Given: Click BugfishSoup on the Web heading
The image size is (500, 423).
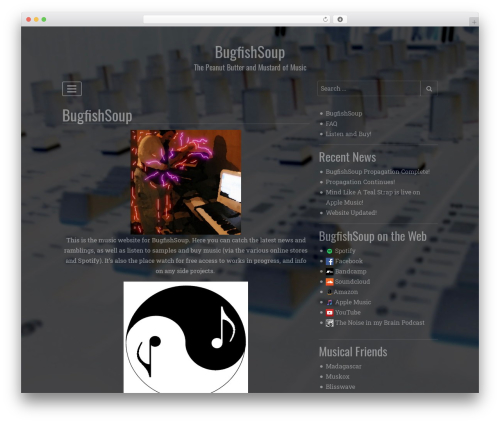Looking at the screenshot, I should pyautogui.click(x=373, y=236).
